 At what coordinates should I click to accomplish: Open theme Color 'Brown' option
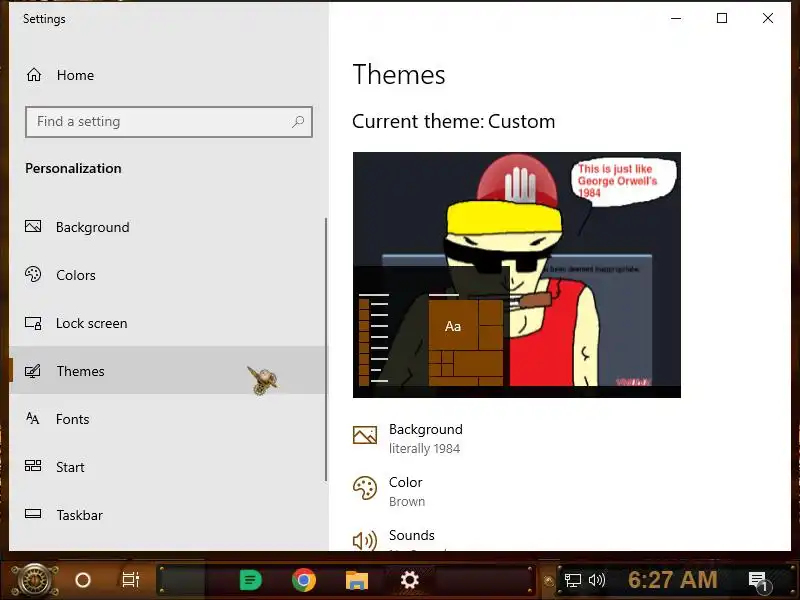(x=389, y=491)
